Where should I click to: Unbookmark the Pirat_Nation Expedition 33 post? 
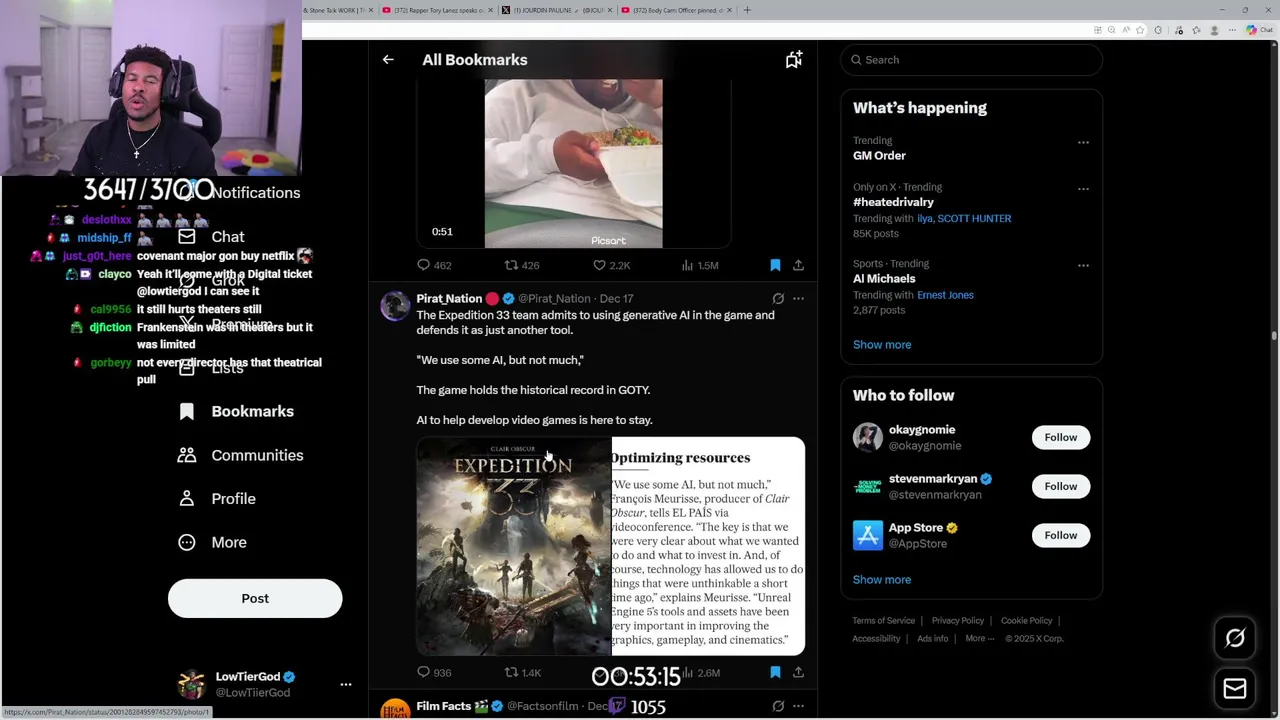[775, 673]
